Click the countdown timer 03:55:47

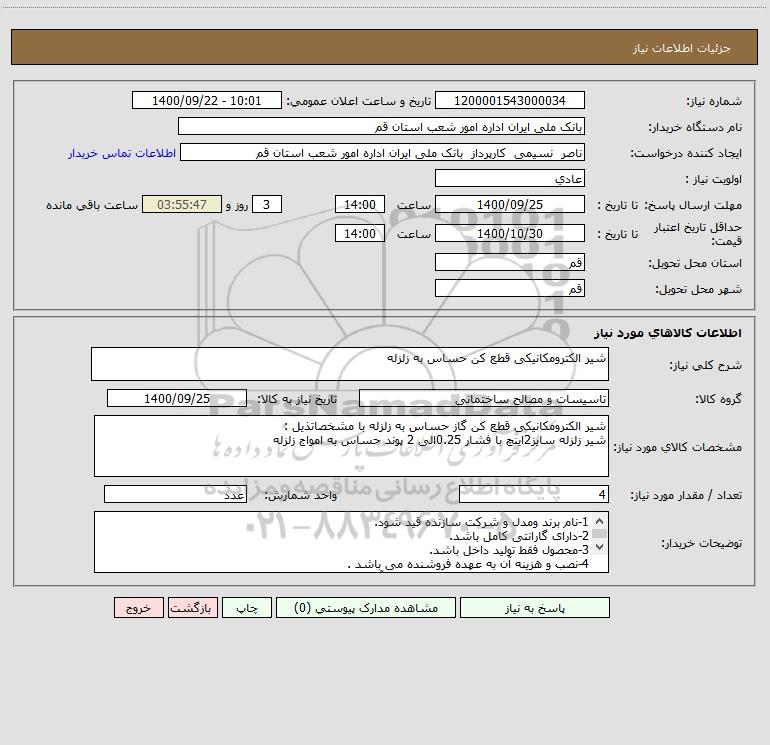pos(182,204)
